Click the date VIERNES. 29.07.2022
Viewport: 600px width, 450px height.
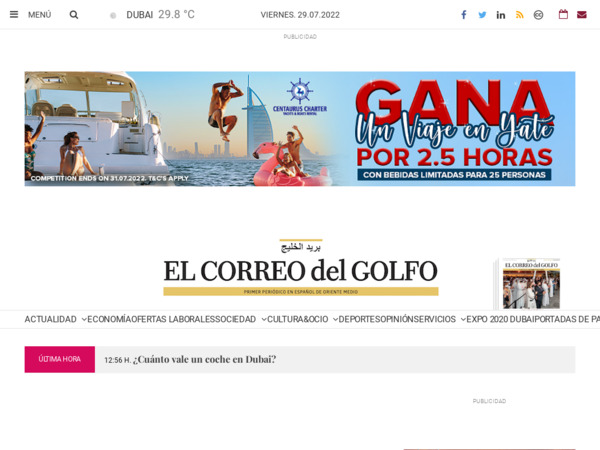[300, 15]
